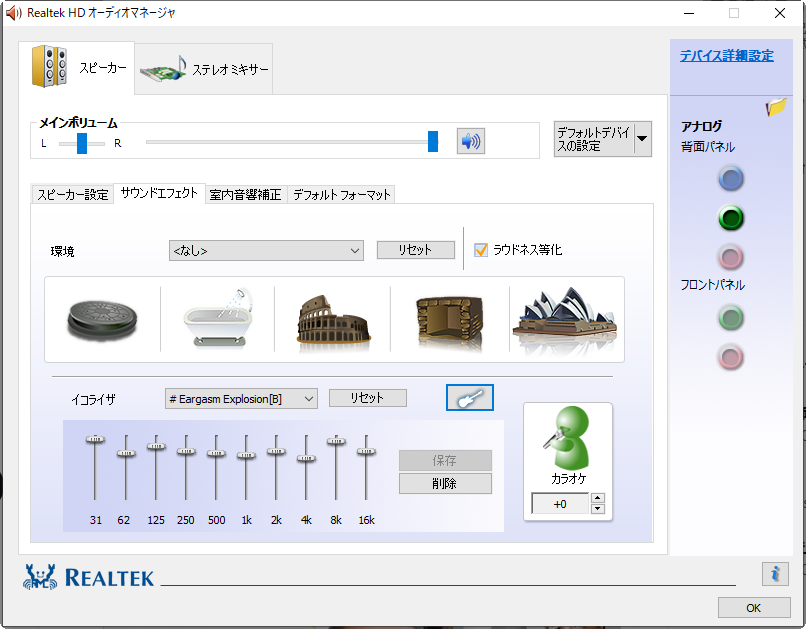This screenshot has height=629, width=806.
Task: Click the main volume slider handle
Action: (x=433, y=141)
